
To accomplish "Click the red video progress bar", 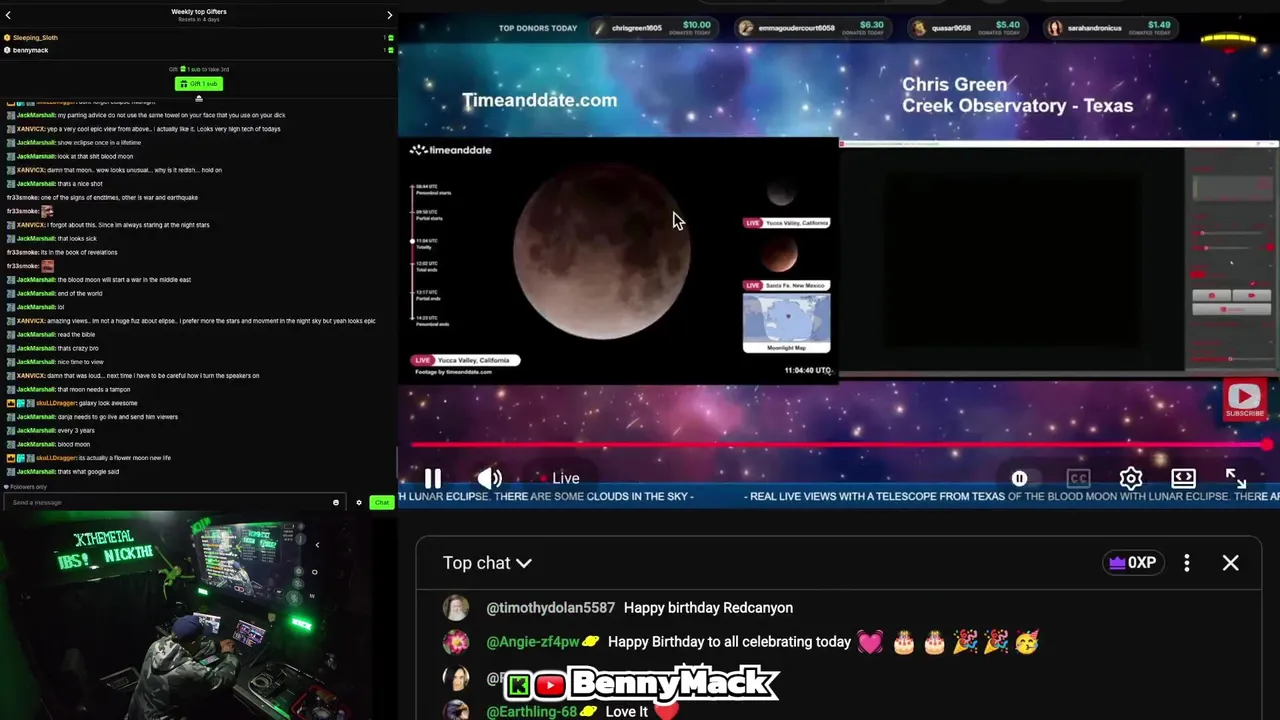I will pos(838,445).
